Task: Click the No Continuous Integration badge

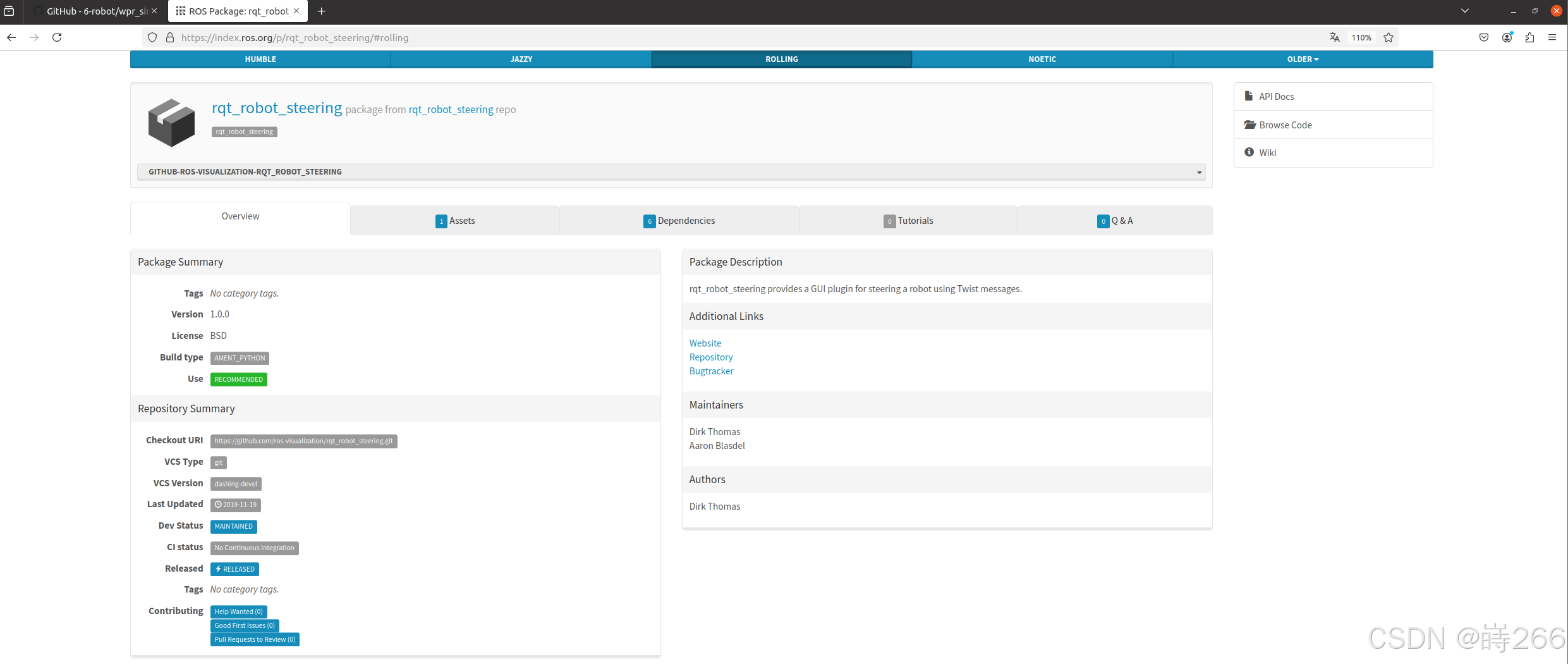Action: (x=254, y=548)
